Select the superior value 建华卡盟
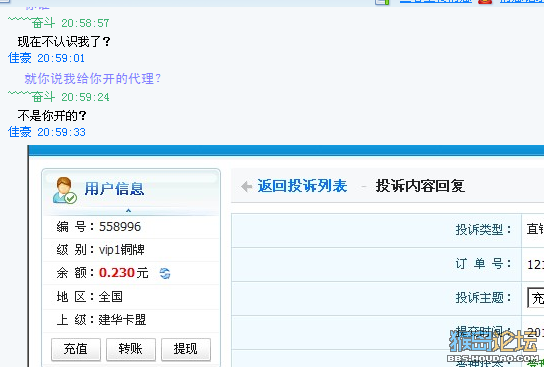The image size is (544, 367). point(122,320)
